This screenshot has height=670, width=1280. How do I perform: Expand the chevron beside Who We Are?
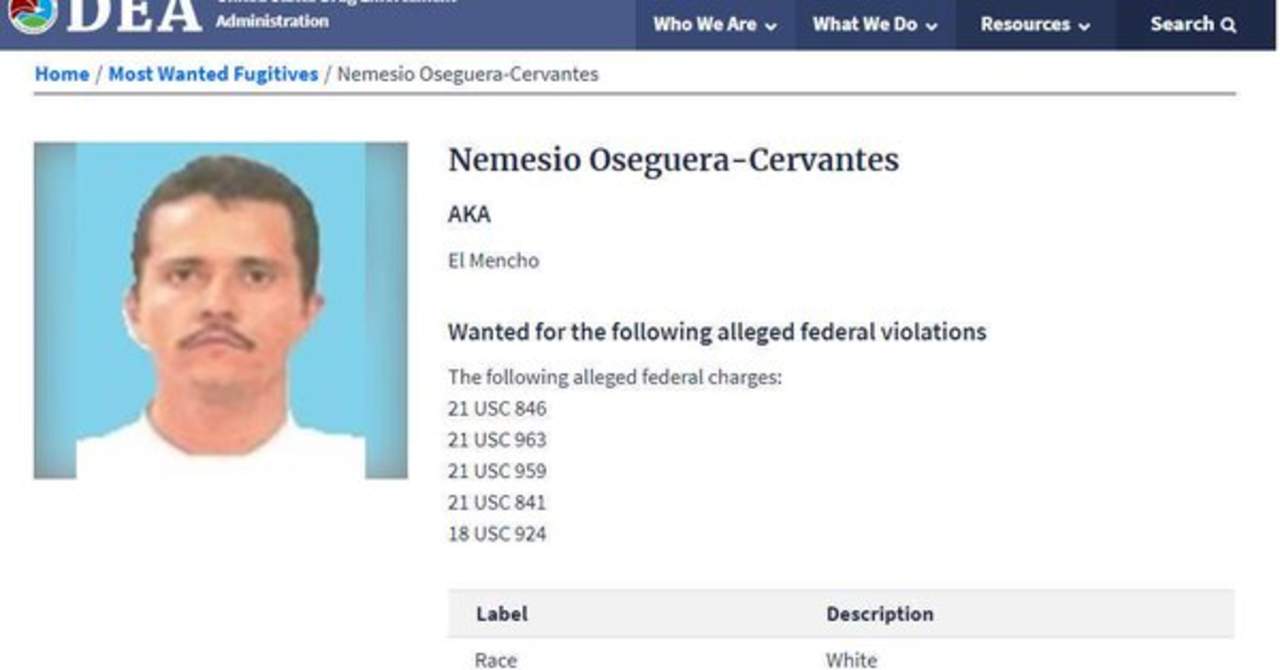pos(771,26)
